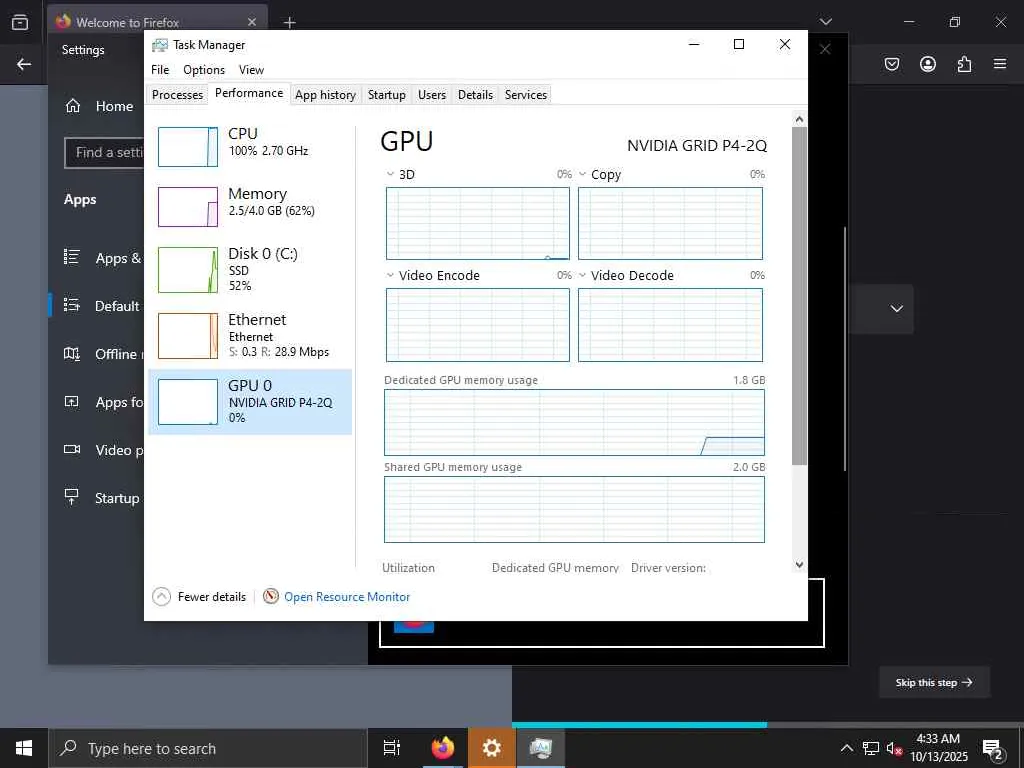Open Task View on the taskbar
The width and height of the screenshot is (1024, 768).
pos(392,748)
